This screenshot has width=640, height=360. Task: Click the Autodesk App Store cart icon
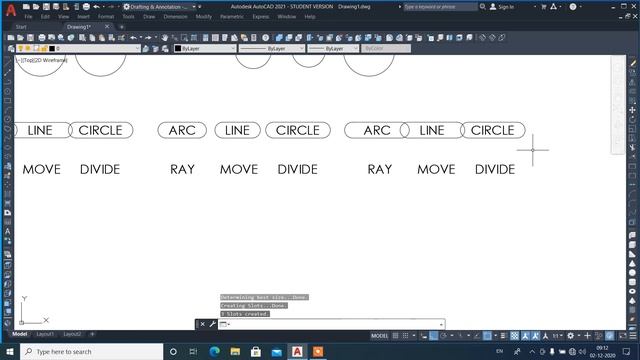coord(544,7)
